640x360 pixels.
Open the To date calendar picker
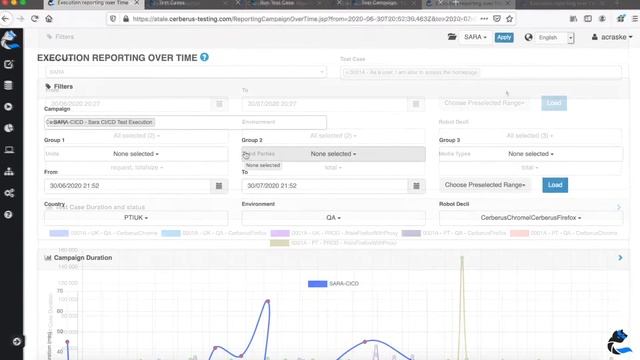(416, 186)
